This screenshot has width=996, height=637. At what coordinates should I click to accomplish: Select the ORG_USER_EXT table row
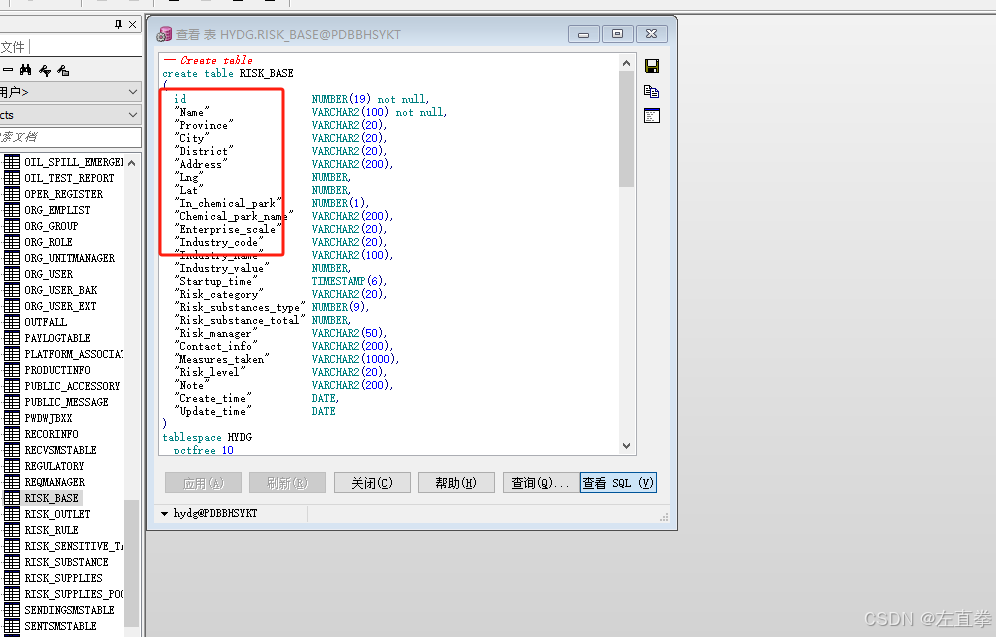coord(60,305)
